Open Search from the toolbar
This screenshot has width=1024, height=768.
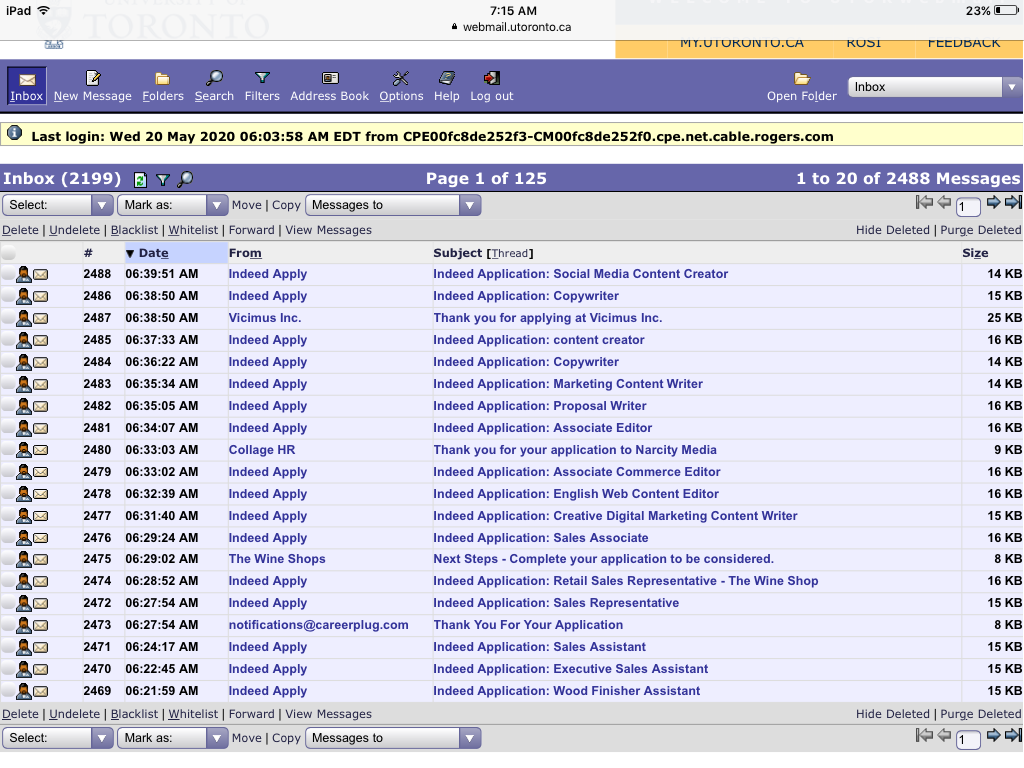point(214,79)
